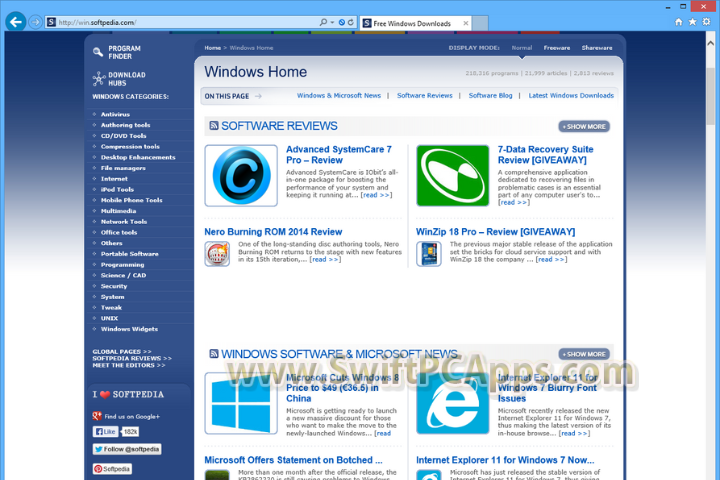Open the Internet Explorer logo news thumbnail
This screenshot has height=480, width=720.
click(x=453, y=403)
